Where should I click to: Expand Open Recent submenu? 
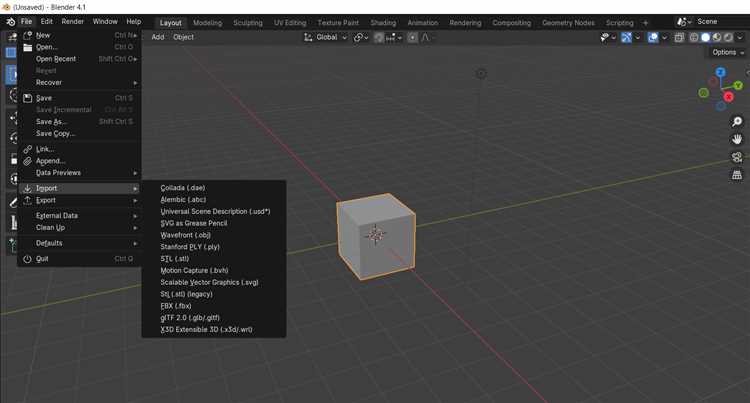tap(79, 59)
